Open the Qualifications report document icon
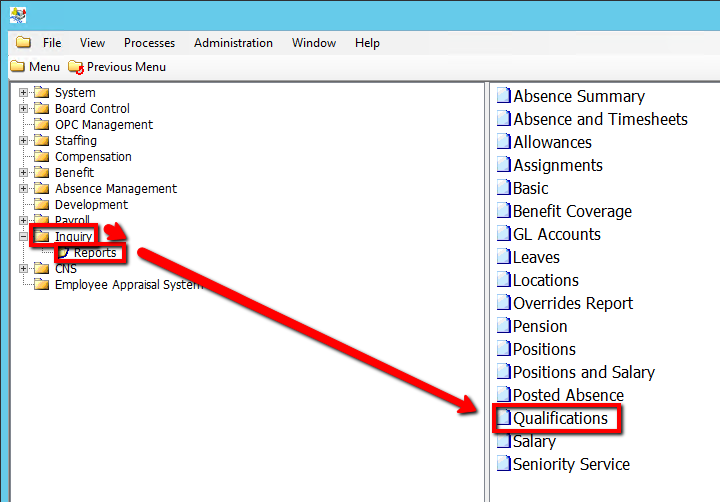 coord(505,418)
